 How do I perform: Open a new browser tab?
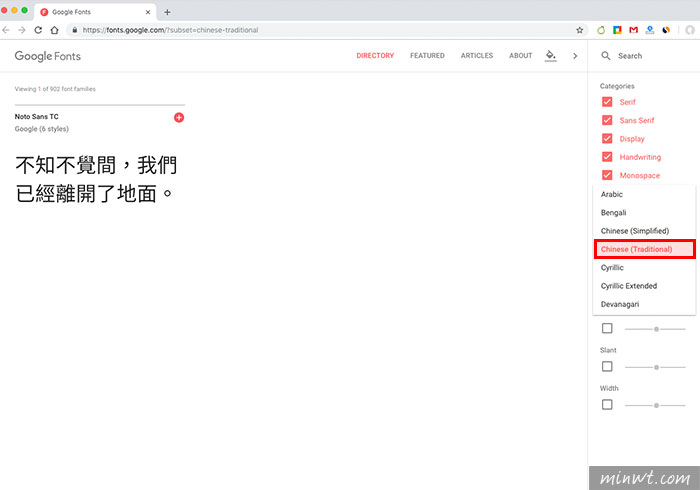pyautogui.click(x=167, y=12)
